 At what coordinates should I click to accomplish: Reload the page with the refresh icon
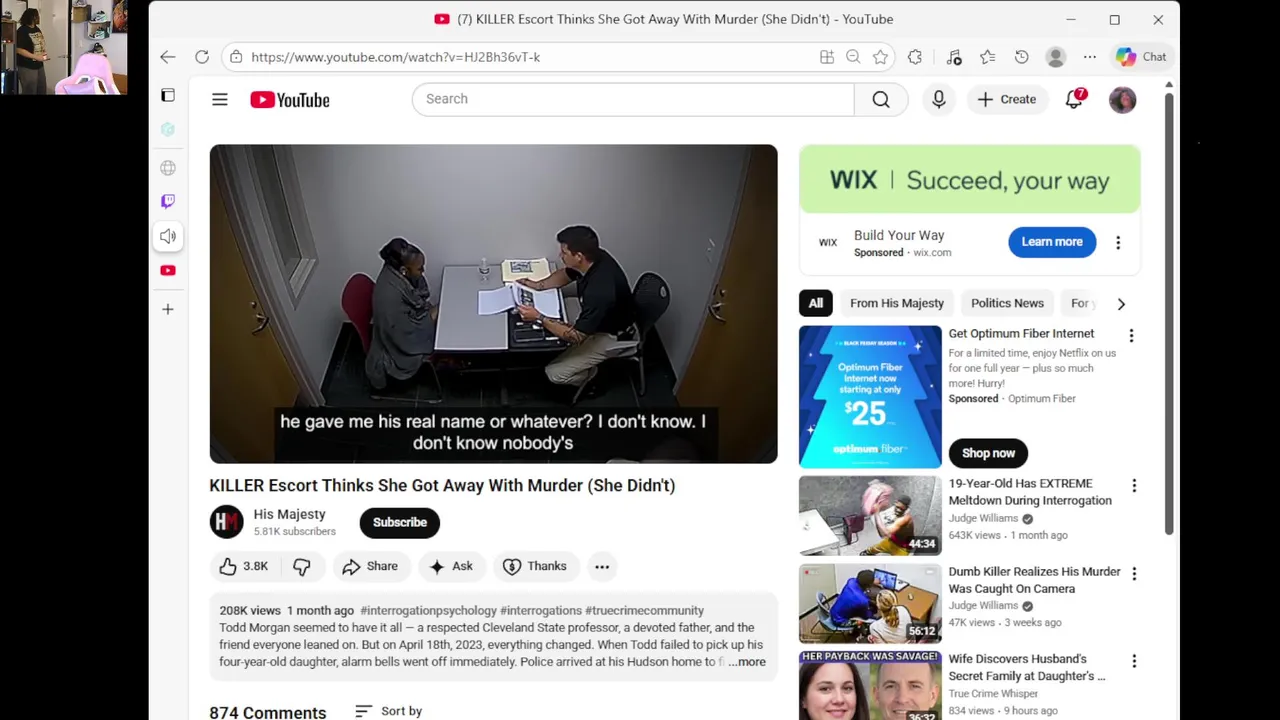point(202,57)
